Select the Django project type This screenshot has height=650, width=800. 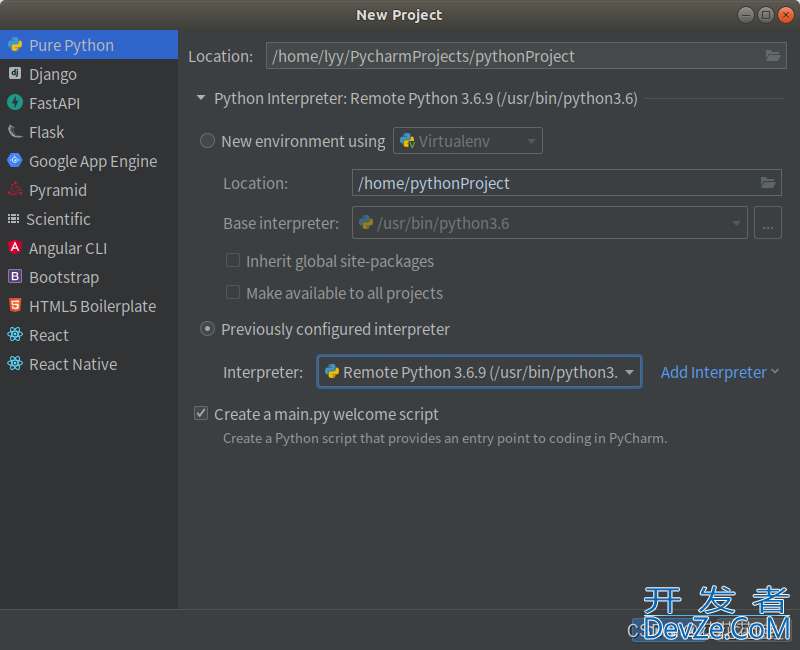pyautogui.click(x=89, y=74)
